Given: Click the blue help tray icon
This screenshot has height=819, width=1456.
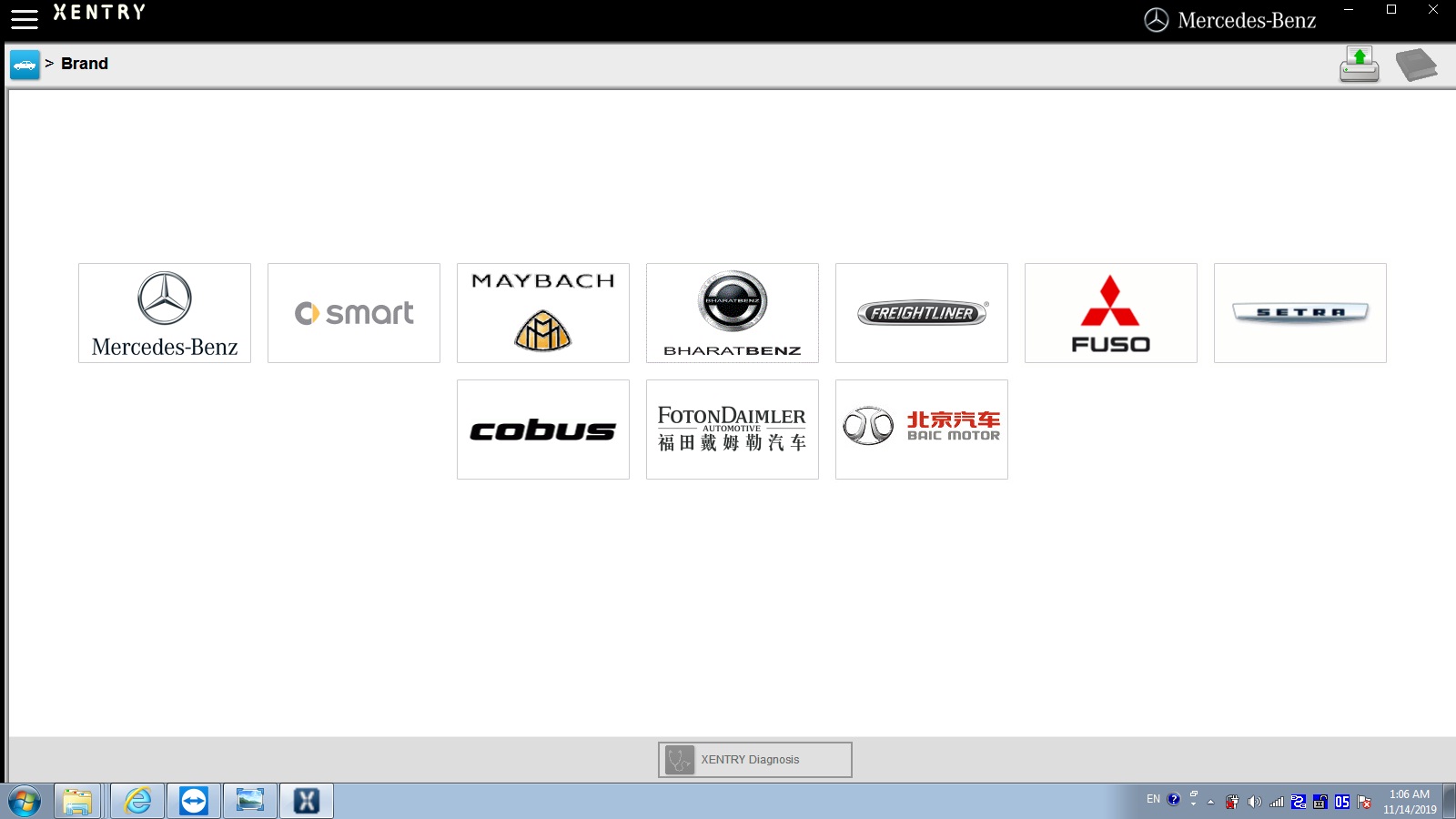Looking at the screenshot, I should tap(1174, 799).
